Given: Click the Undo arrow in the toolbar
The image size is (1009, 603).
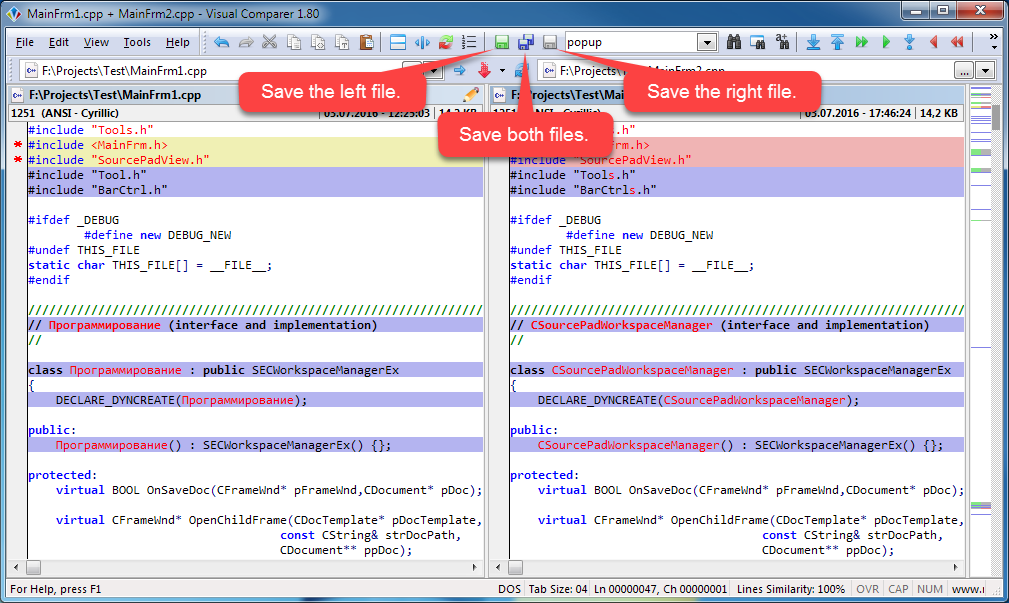Looking at the screenshot, I should coord(221,43).
